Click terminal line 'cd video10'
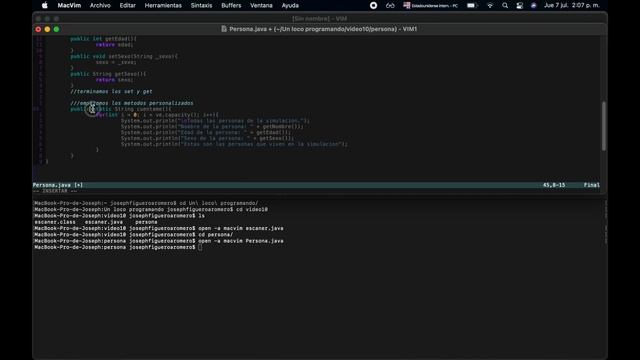 click(x=151, y=209)
